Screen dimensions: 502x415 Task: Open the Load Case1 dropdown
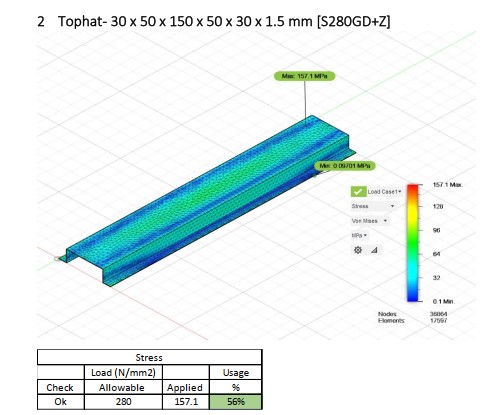click(384, 192)
